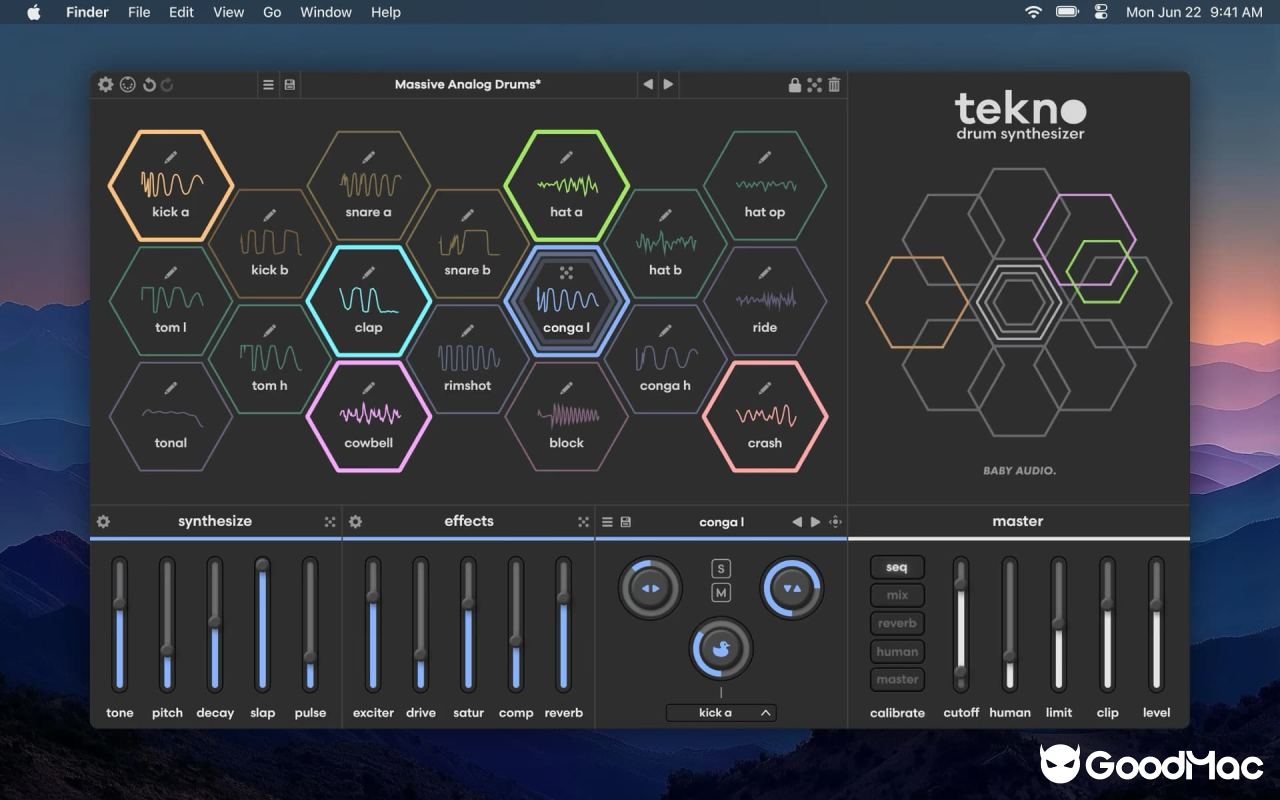Viewport: 1280px width, 800px height.
Task: Click the master level slider
Action: pyautogui.click(x=1156, y=625)
